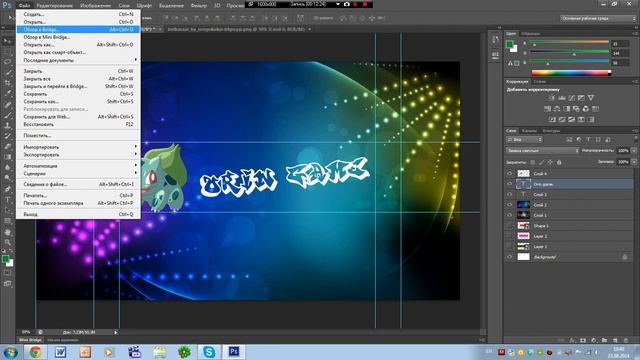Select the Horizontal Type tool

point(7,200)
